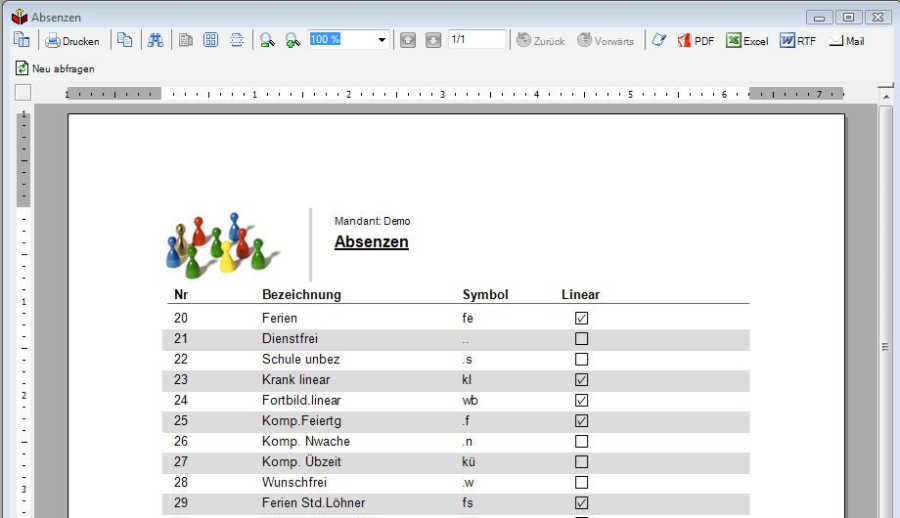Click the Fortbild.linear entry
This screenshot has height=518, width=900.
coord(301,400)
